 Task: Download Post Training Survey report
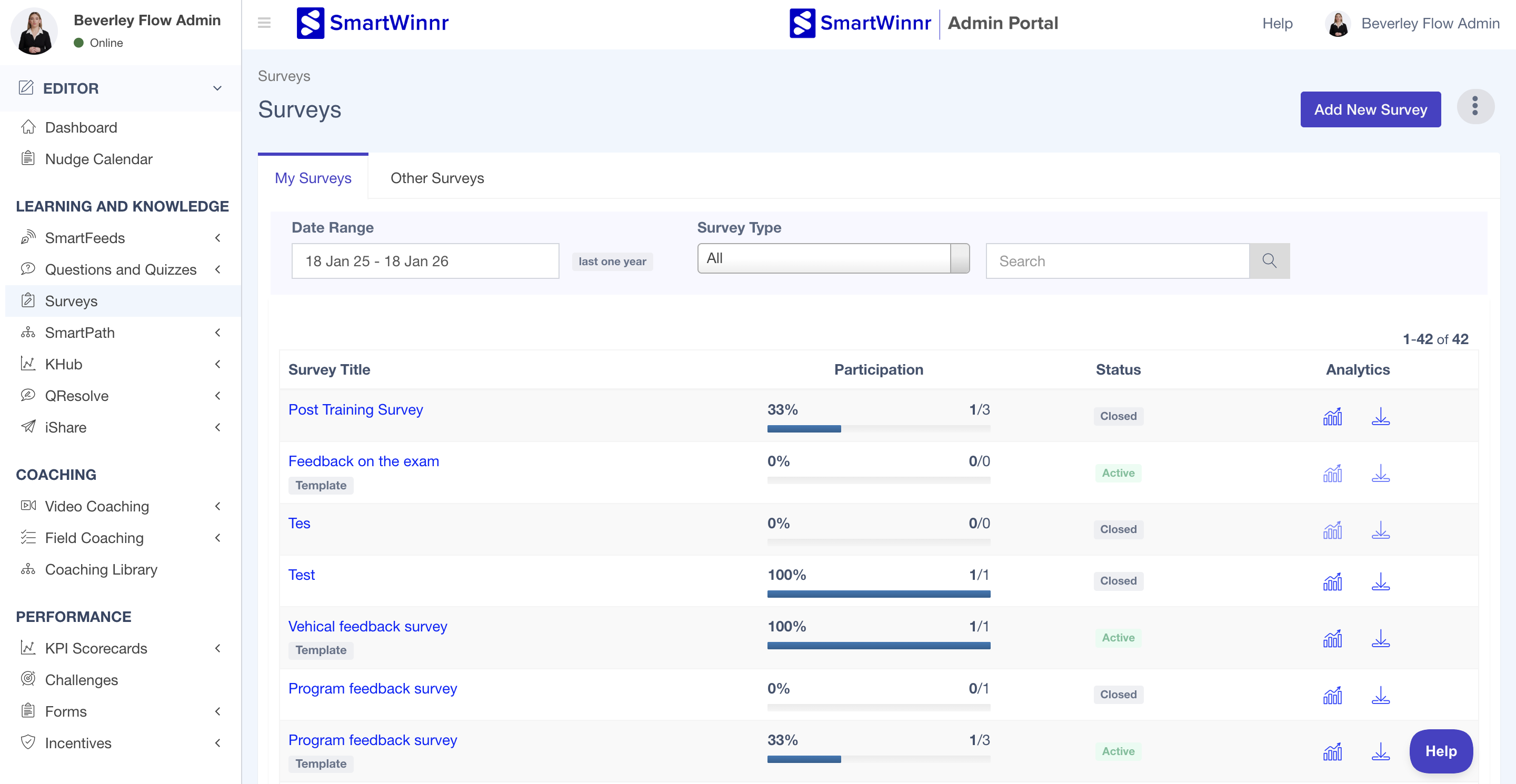1380,416
